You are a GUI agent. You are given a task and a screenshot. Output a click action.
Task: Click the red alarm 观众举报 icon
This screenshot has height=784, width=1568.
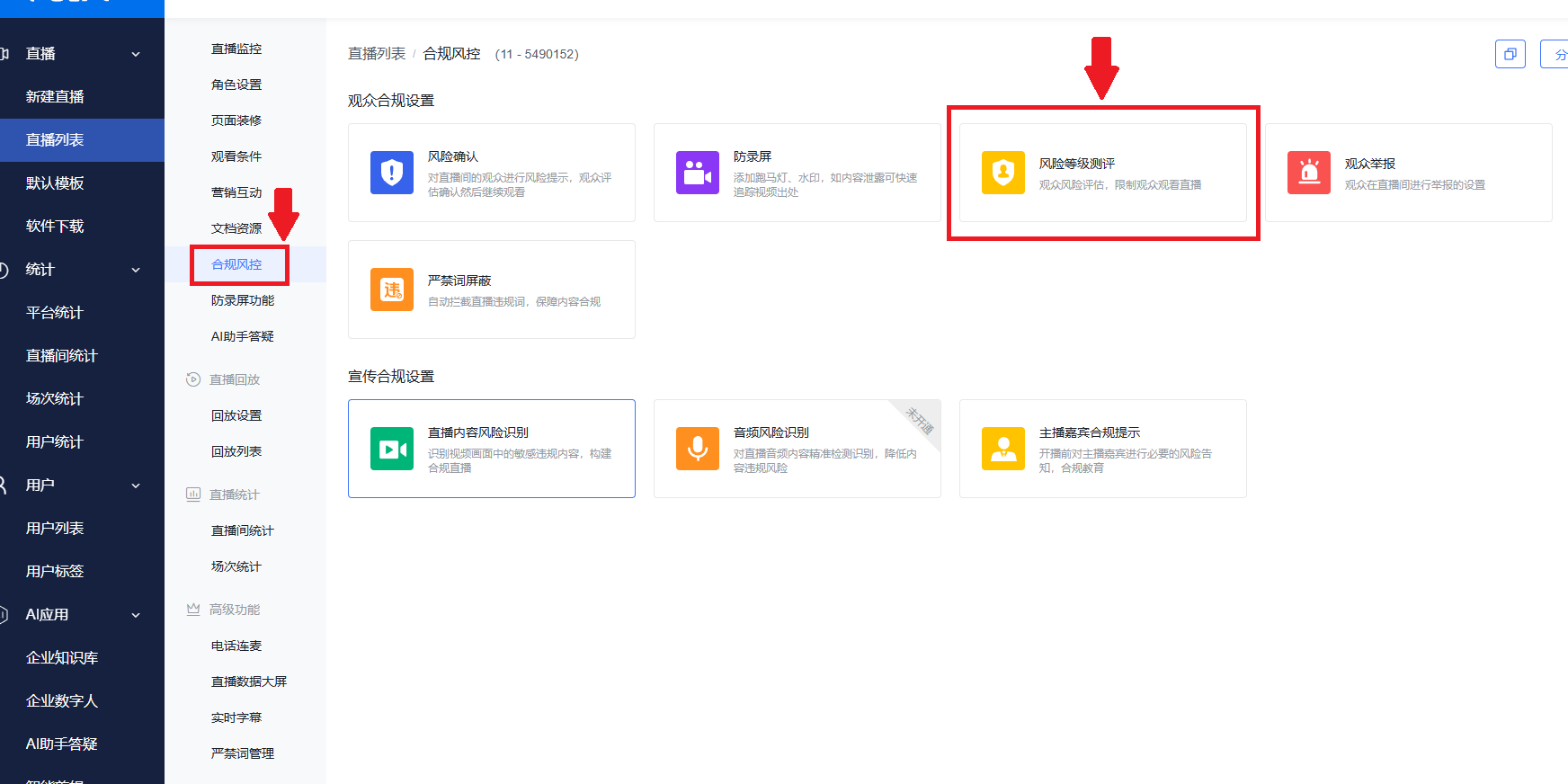pos(1309,173)
